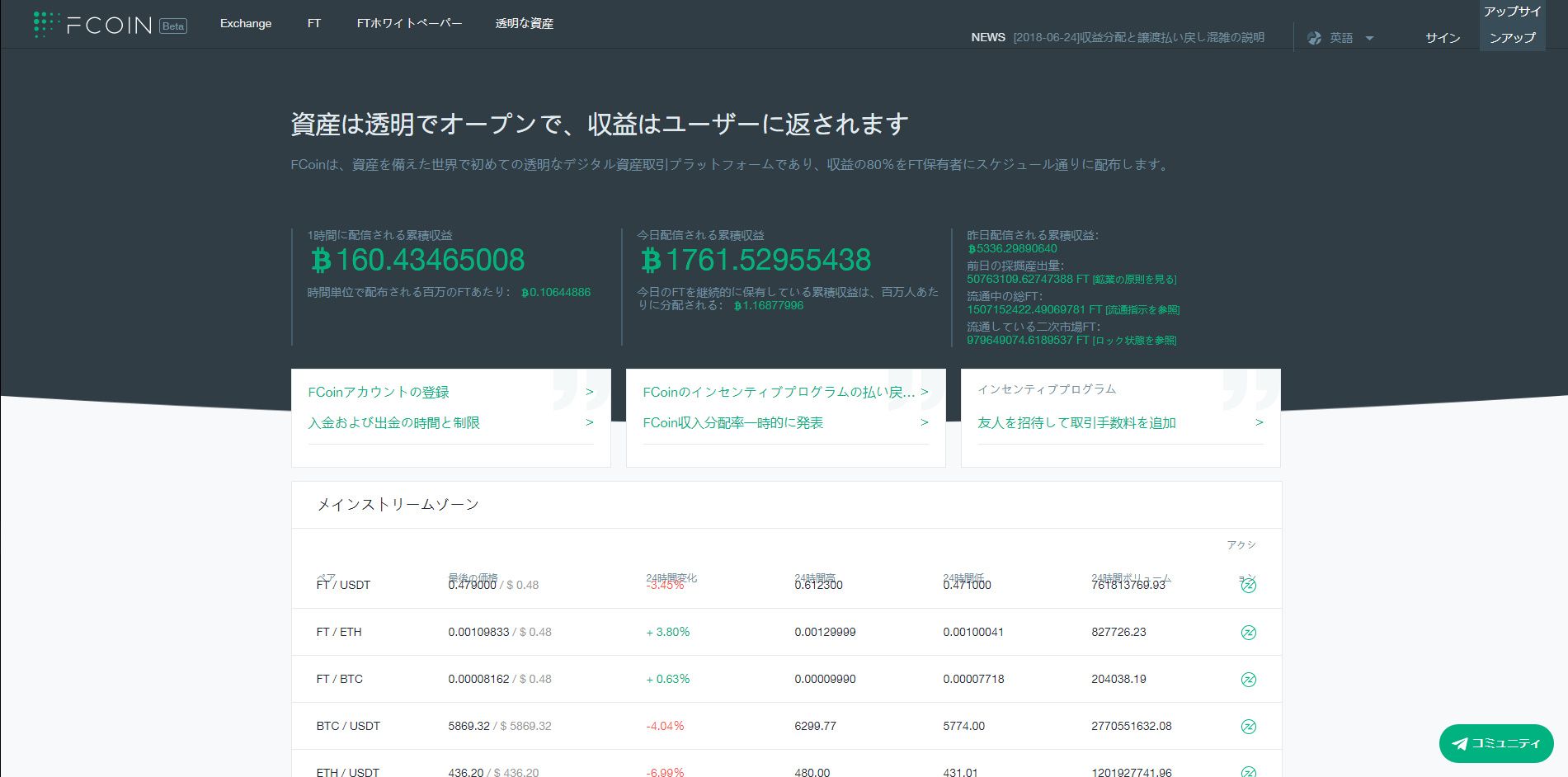This screenshot has width=1568, height=777.
Task: Click arrow beside 友人を招待して取引手数料を追加
Action: pos(1260,422)
